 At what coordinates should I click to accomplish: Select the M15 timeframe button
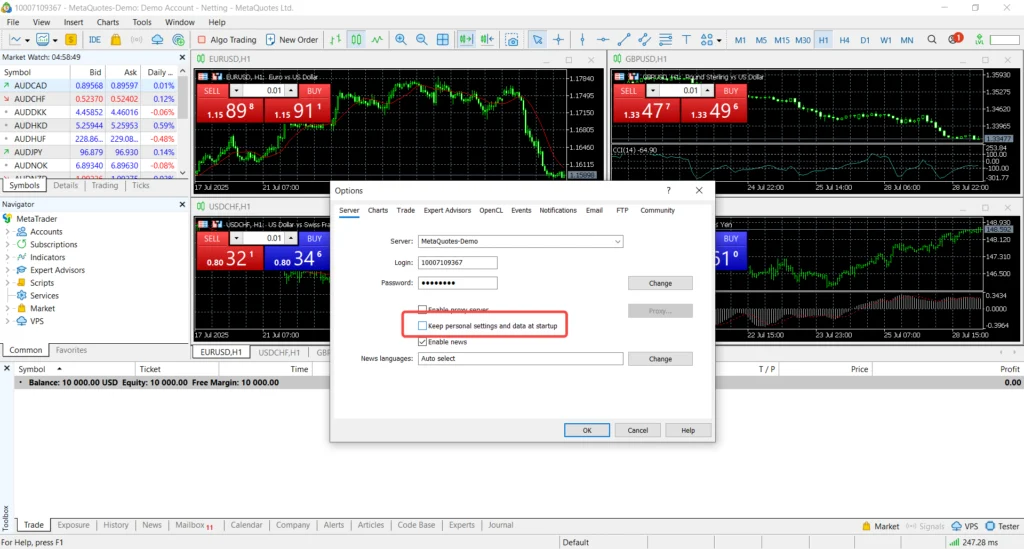782,40
